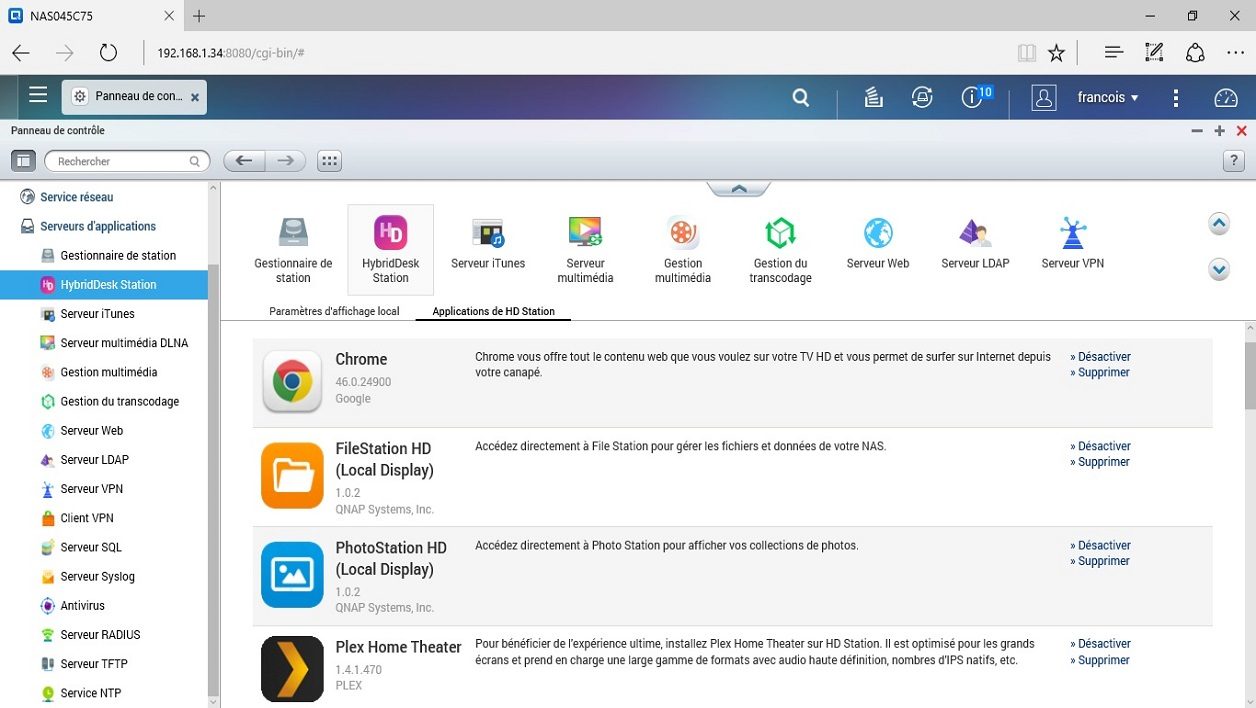Click the user profile avatar icon
Viewport: 1256px width, 708px height.
tap(1044, 97)
